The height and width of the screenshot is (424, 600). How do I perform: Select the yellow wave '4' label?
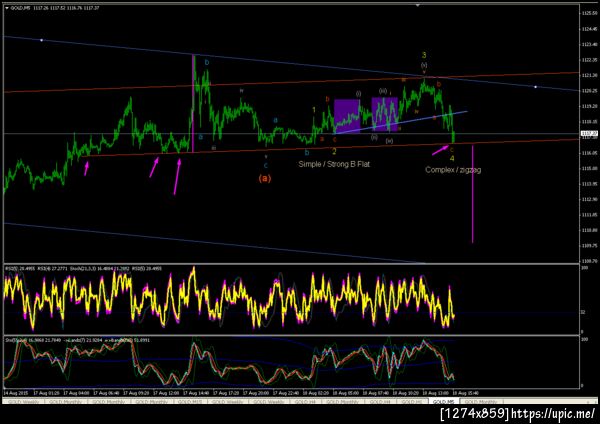pos(452,158)
